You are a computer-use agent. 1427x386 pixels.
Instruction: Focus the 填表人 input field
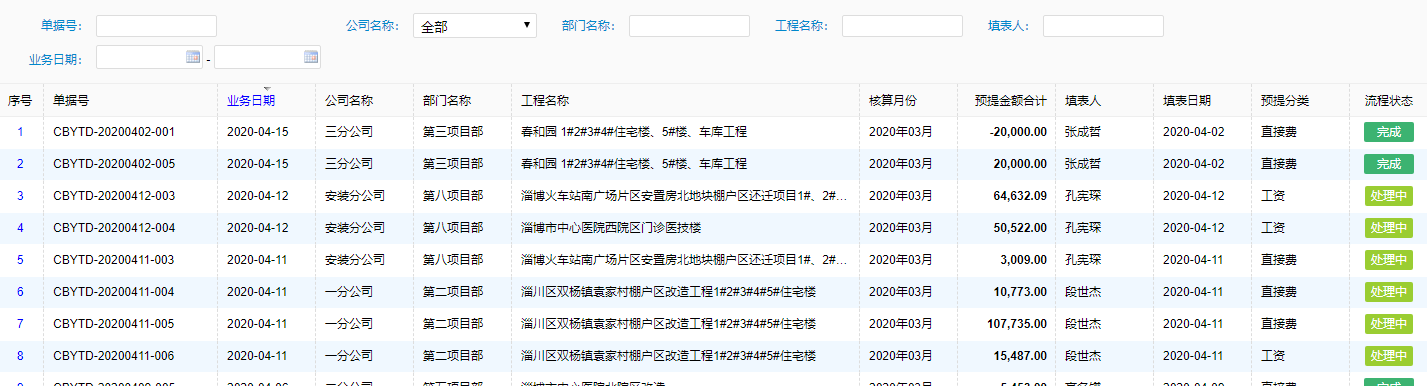(1103, 26)
